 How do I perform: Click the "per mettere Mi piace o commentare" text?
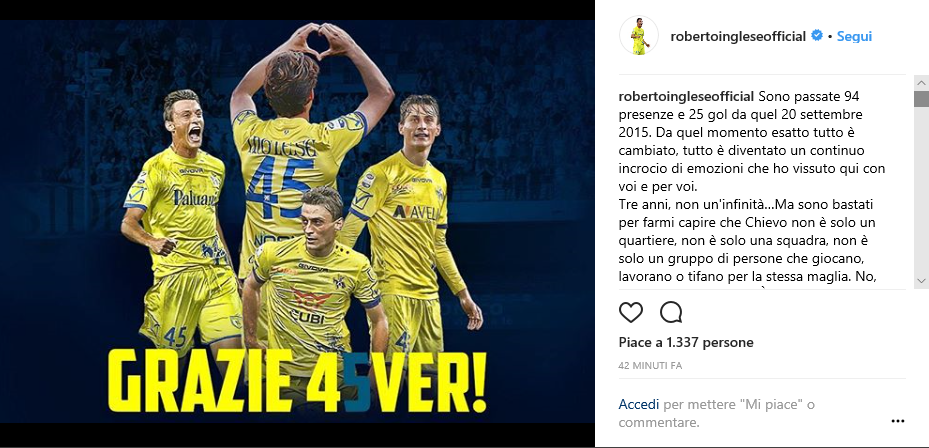(717, 414)
